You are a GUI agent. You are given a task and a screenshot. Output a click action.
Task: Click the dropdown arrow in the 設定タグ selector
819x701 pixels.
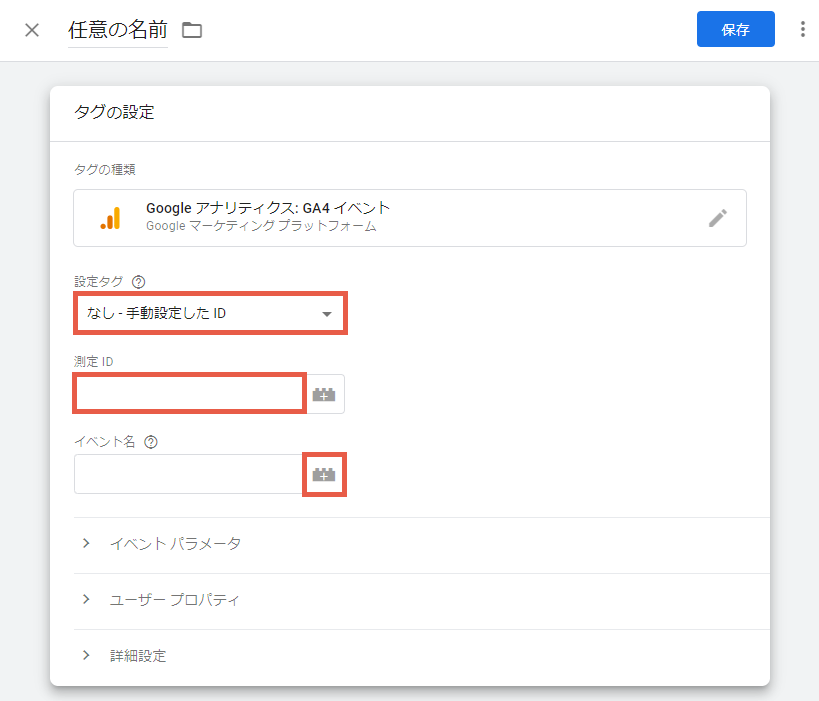point(327,314)
